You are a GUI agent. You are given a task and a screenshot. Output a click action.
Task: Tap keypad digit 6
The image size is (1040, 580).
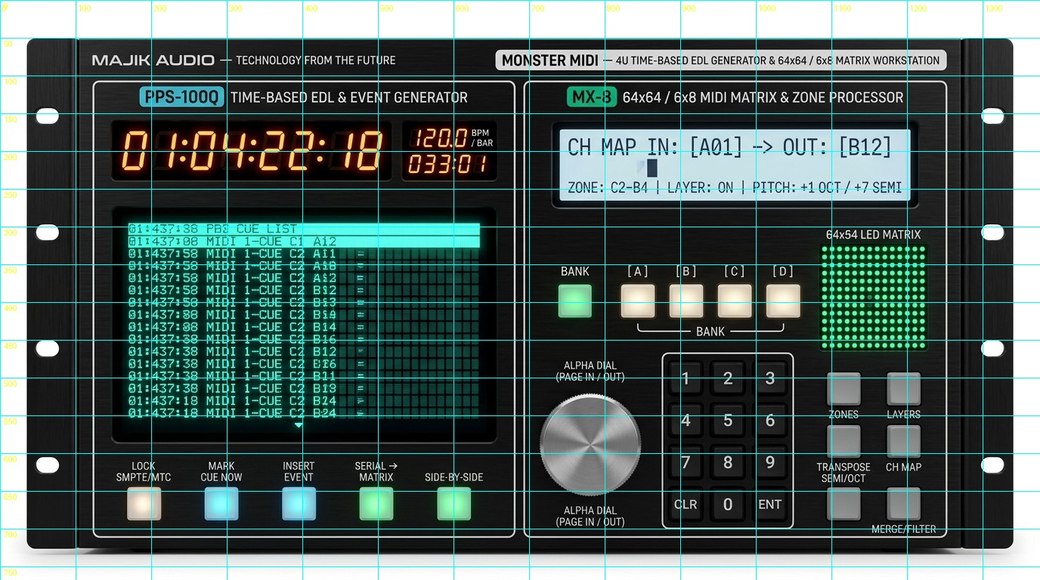[769, 421]
